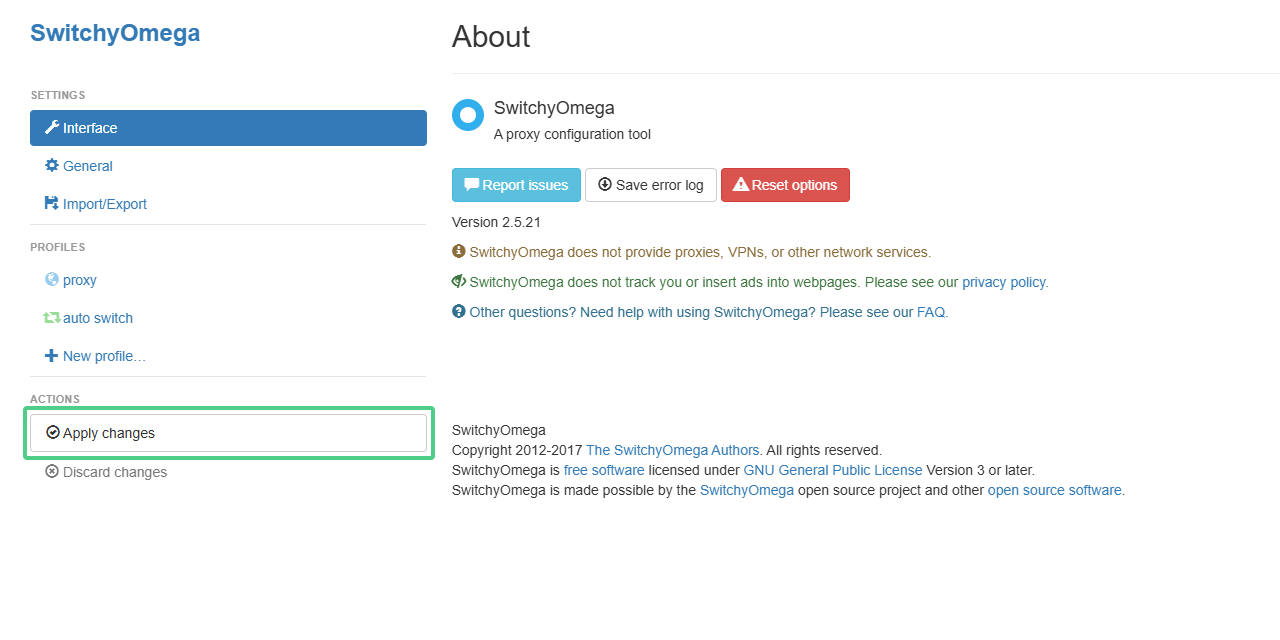Click the SwitchyOmega name beside the logo

(554, 108)
